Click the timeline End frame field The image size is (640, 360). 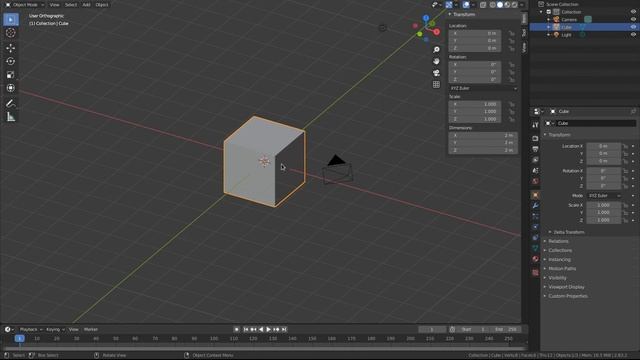click(506, 329)
